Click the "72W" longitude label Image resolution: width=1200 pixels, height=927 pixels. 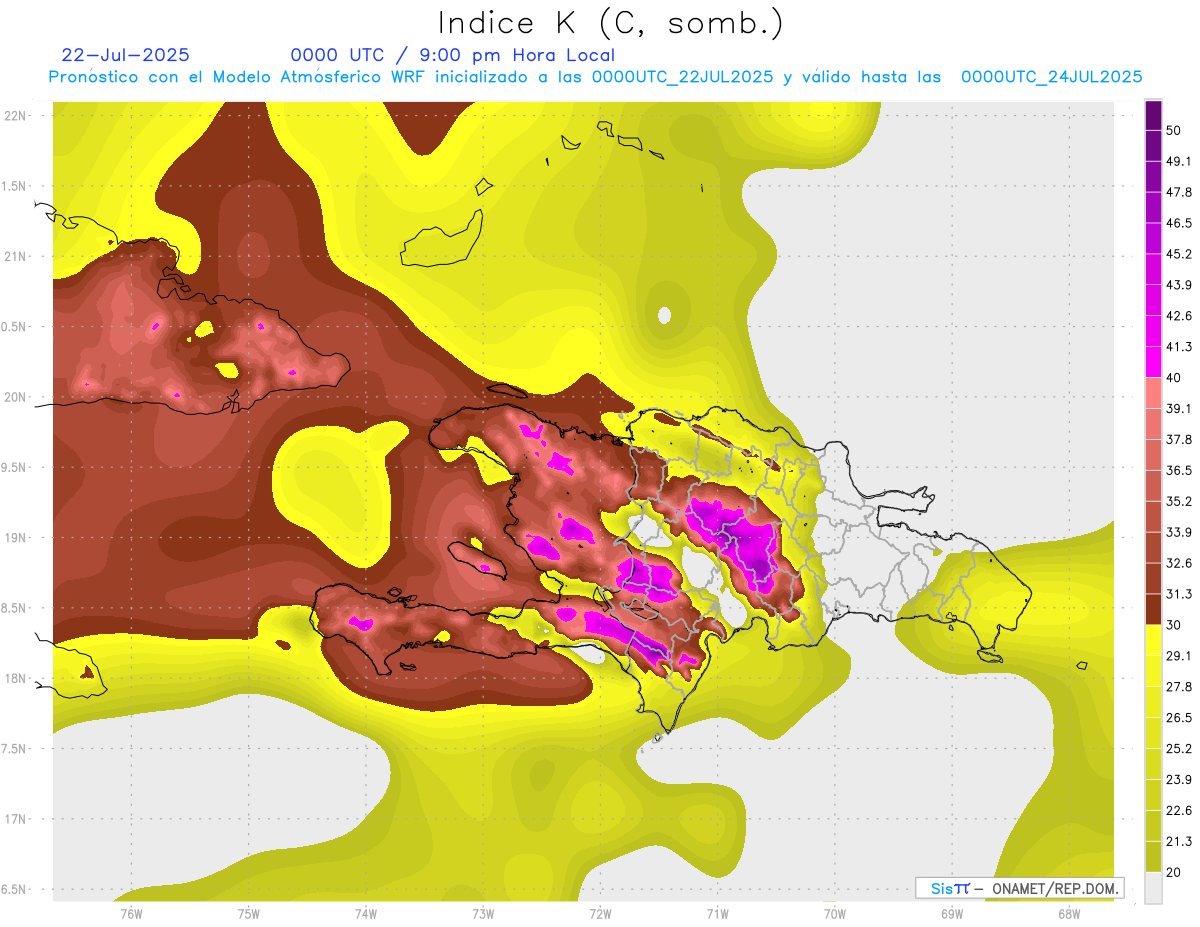(601, 913)
